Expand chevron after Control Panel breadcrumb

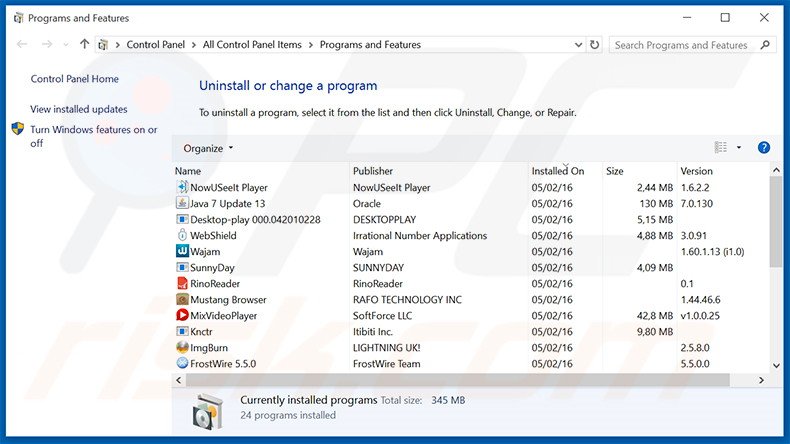click(194, 45)
